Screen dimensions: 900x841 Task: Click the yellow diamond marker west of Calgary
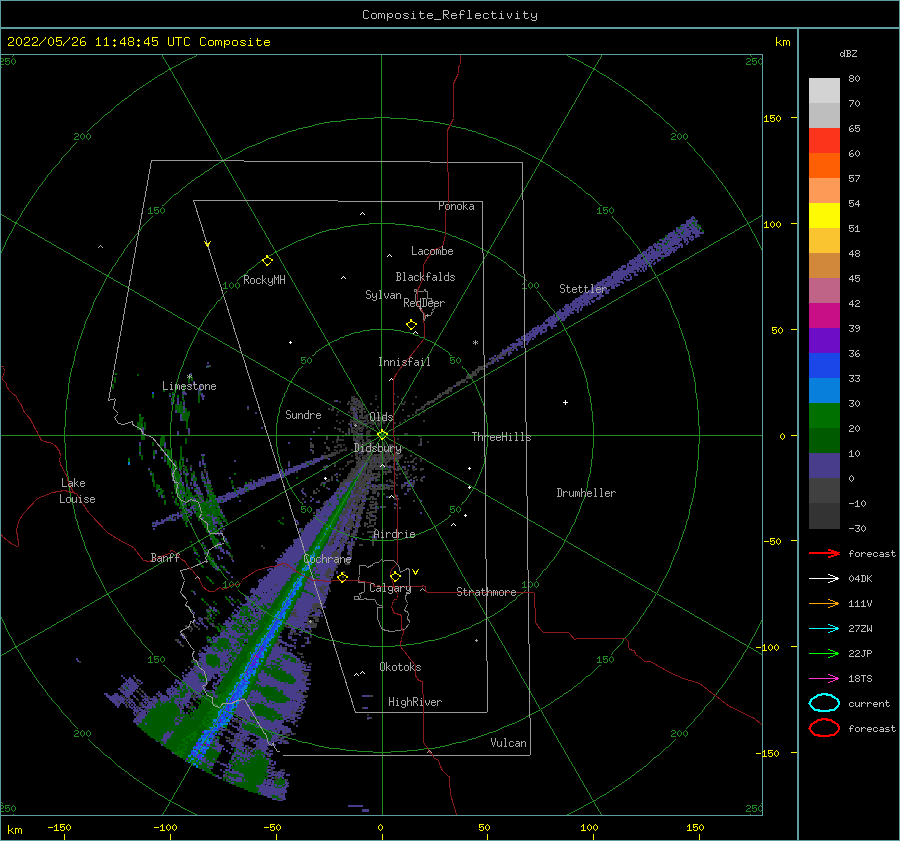tap(343, 577)
